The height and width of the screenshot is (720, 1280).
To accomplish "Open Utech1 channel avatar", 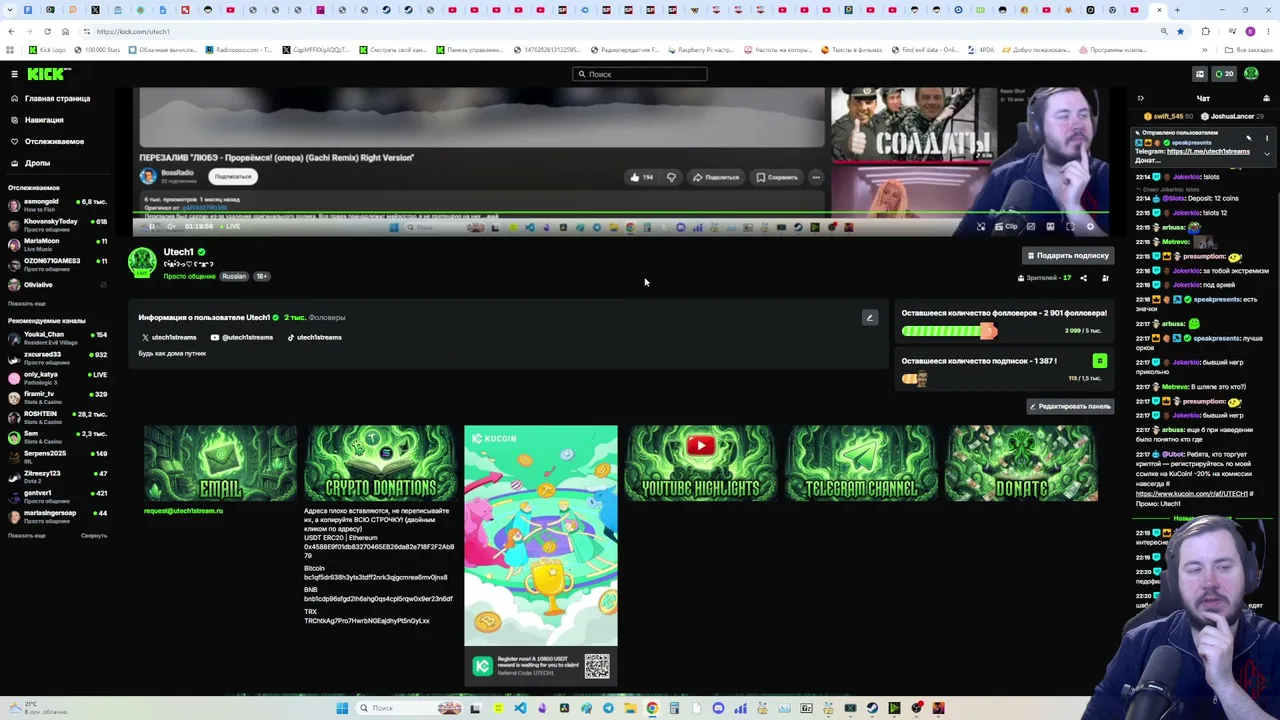I will coord(142,262).
